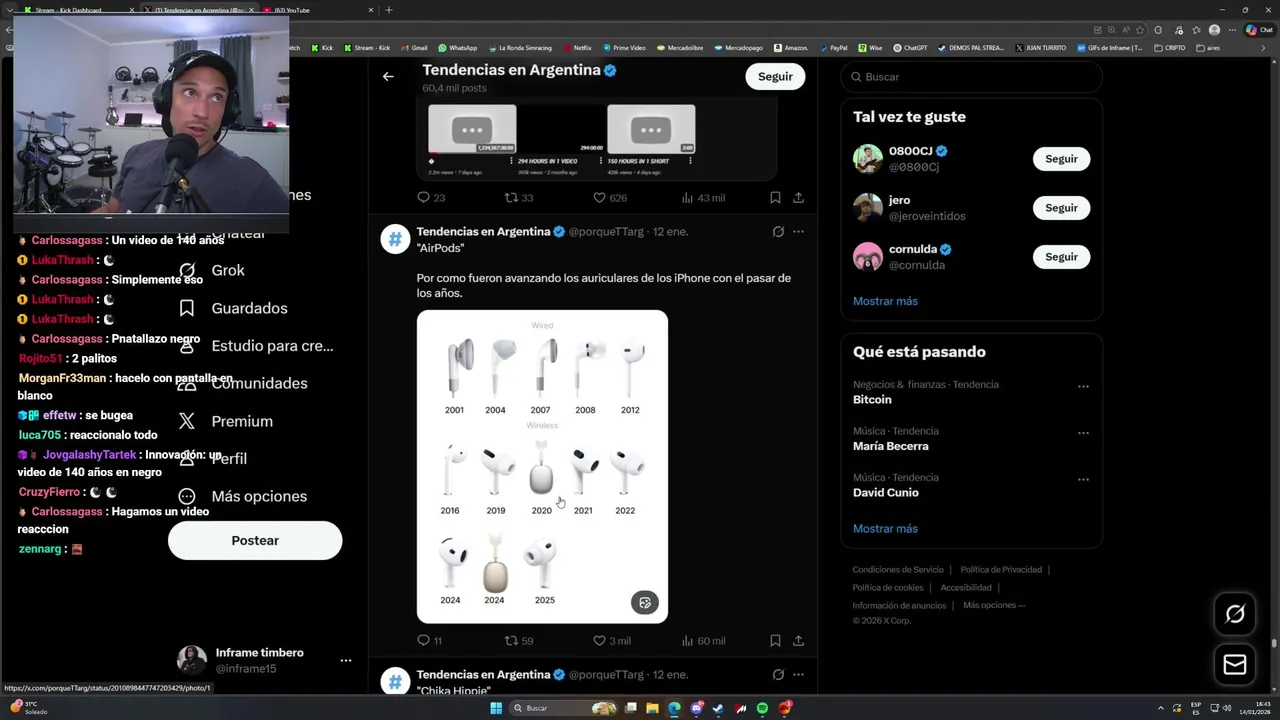Like the AirPods post with 3 mil likes

(611, 640)
